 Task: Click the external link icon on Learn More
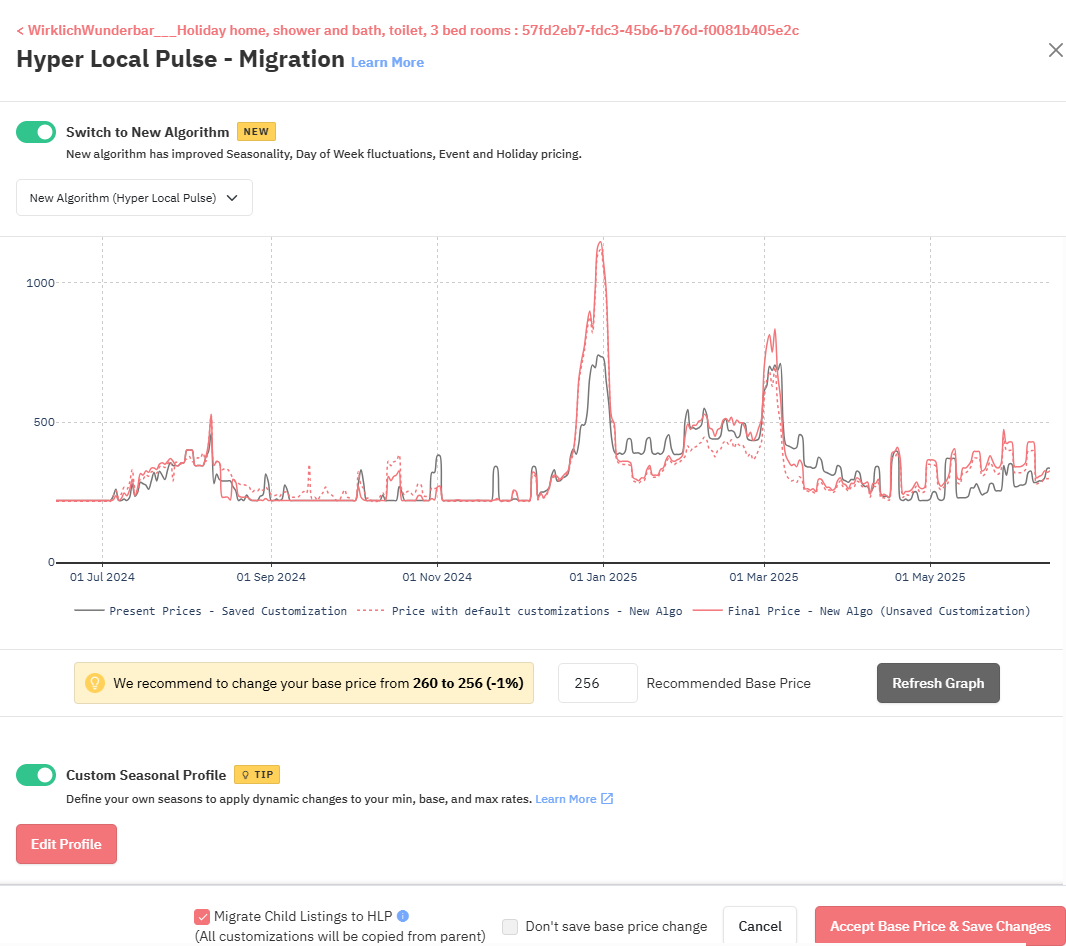click(x=603, y=798)
